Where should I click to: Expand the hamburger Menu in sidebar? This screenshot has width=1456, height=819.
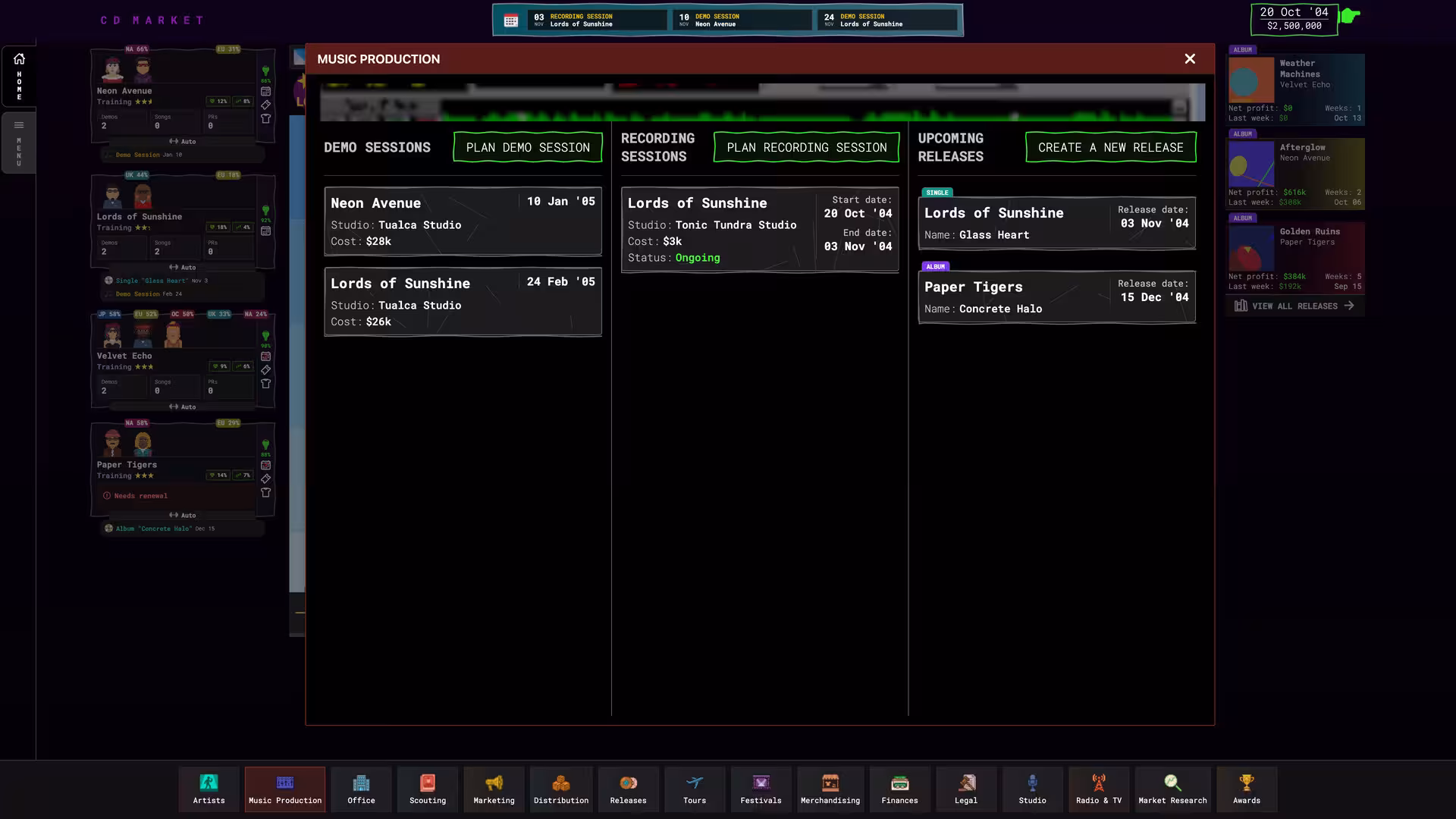click(x=19, y=126)
